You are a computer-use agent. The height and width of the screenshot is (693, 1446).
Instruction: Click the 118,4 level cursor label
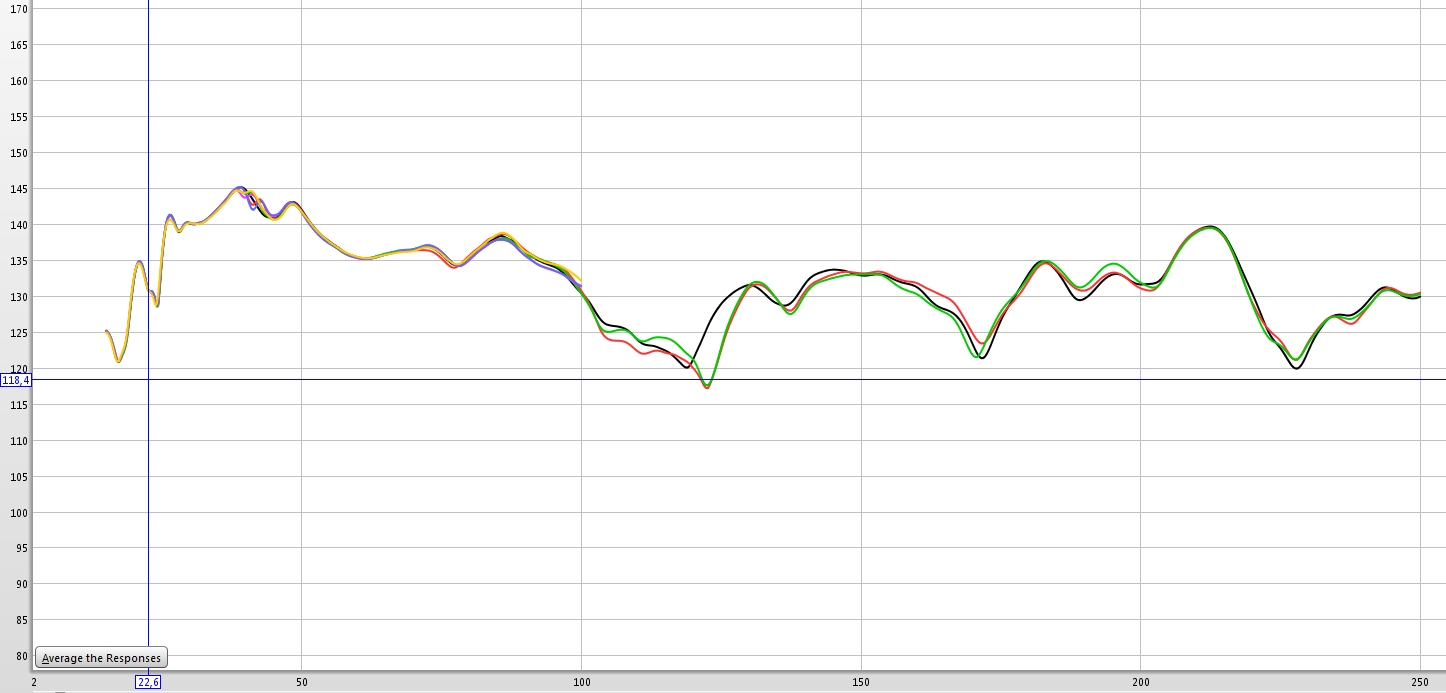(16, 380)
